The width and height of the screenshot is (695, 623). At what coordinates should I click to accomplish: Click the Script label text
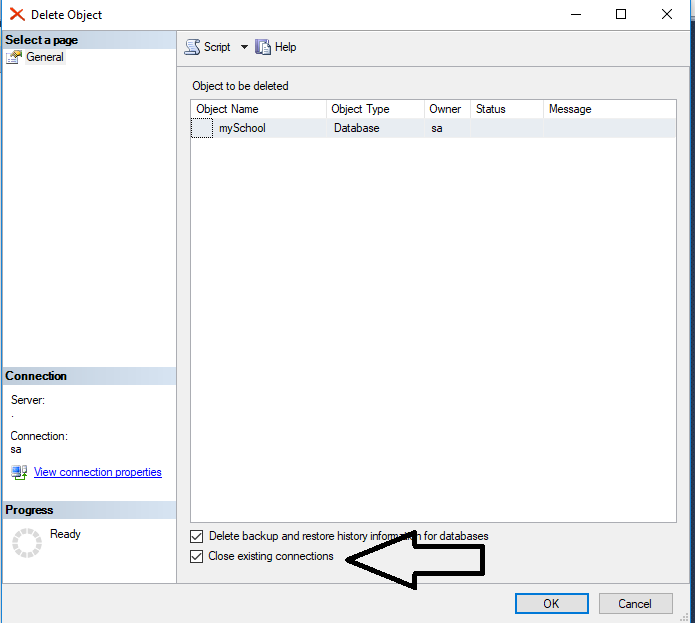(x=217, y=47)
